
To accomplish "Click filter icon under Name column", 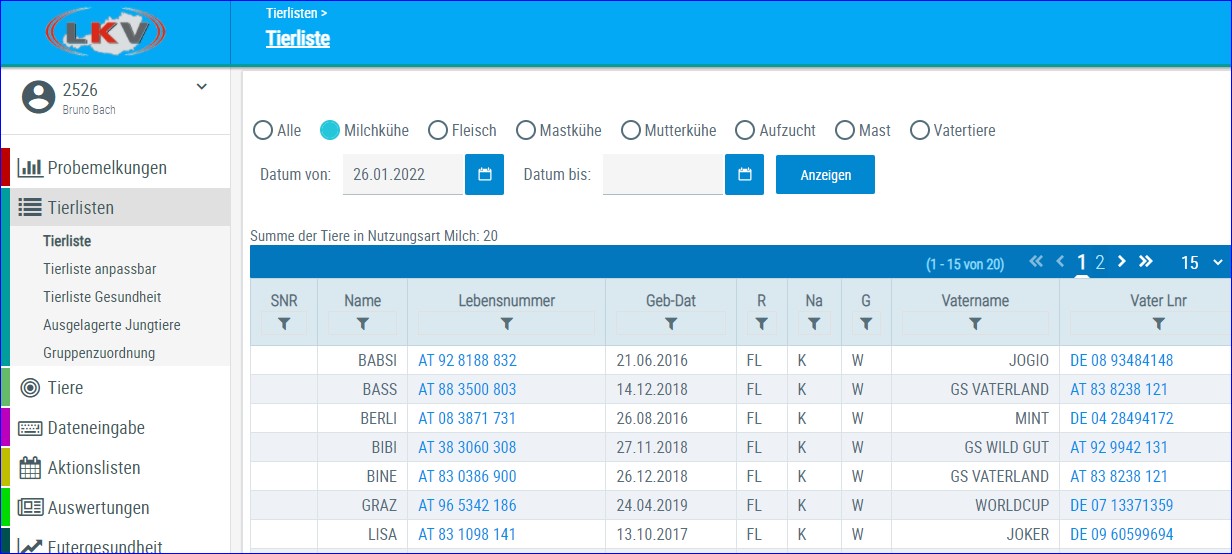I will (363, 324).
